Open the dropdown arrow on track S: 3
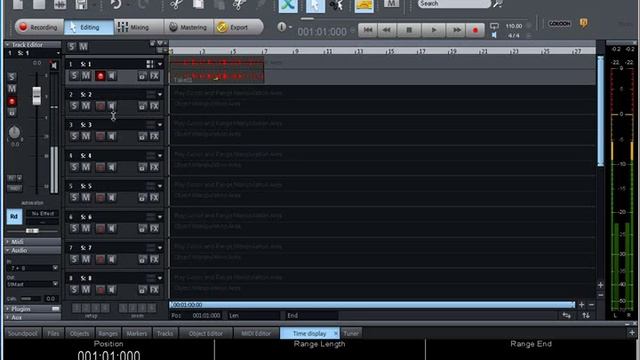The height and width of the screenshot is (360, 640). click(x=160, y=125)
